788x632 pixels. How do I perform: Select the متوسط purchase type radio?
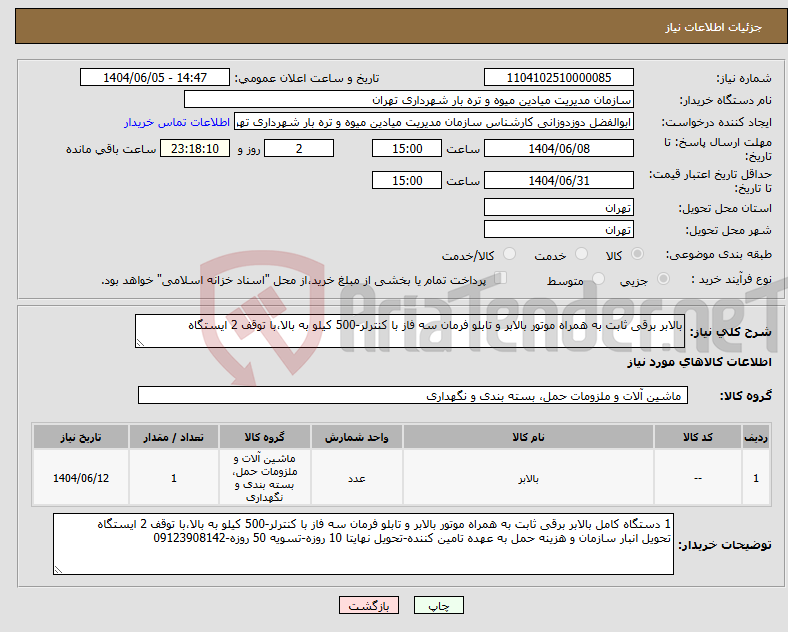tap(598, 279)
